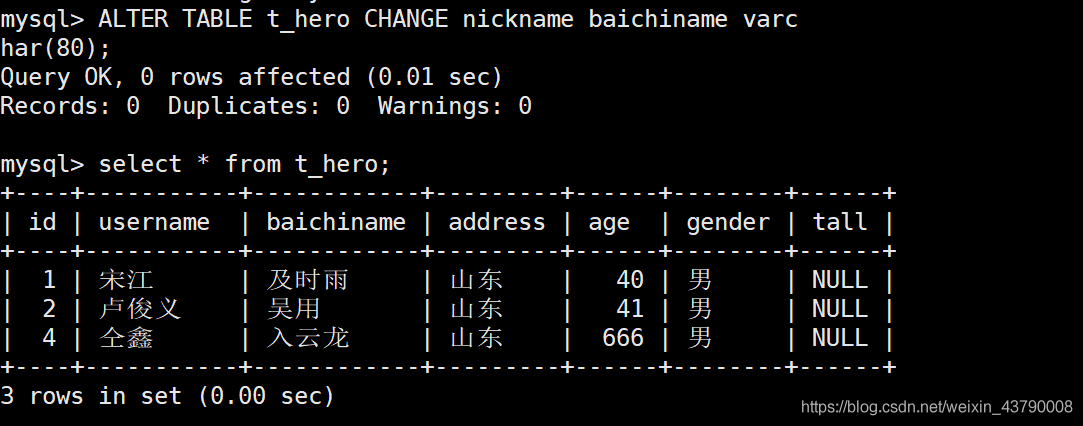Select the baichiname cell '及时雨'
1083x426 pixels.
point(307,280)
